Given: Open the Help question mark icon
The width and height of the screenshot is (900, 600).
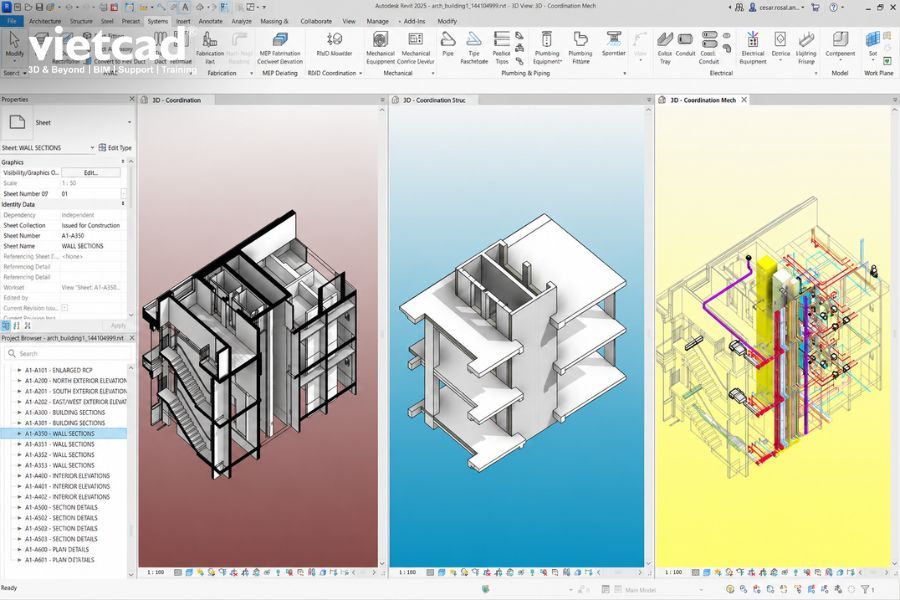Looking at the screenshot, I should 833,7.
